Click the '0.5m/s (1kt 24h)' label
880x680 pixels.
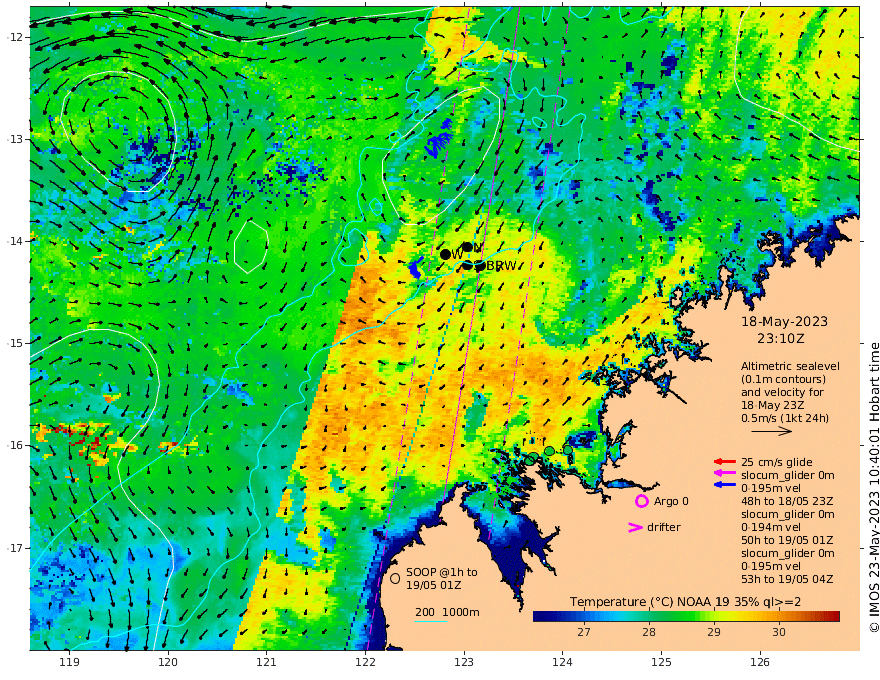(785, 418)
